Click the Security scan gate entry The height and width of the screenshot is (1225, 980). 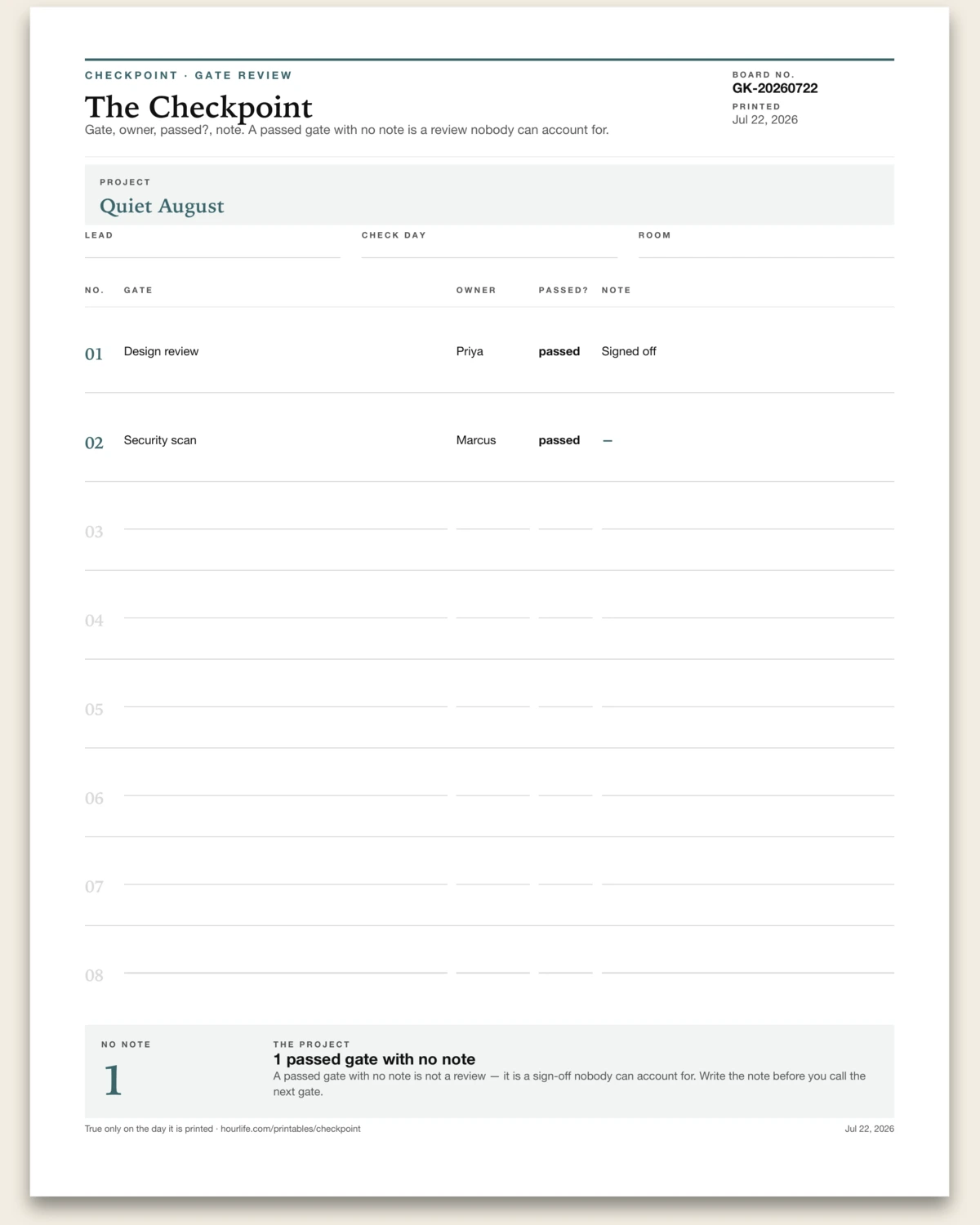pyautogui.click(x=160, y=440)
